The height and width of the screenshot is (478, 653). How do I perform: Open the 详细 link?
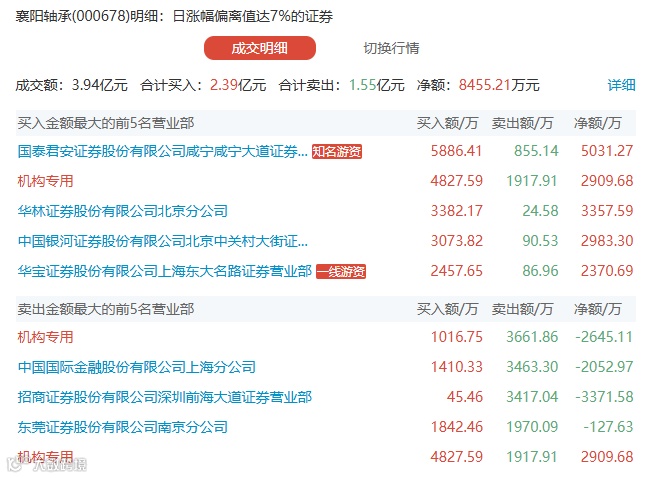621,85
